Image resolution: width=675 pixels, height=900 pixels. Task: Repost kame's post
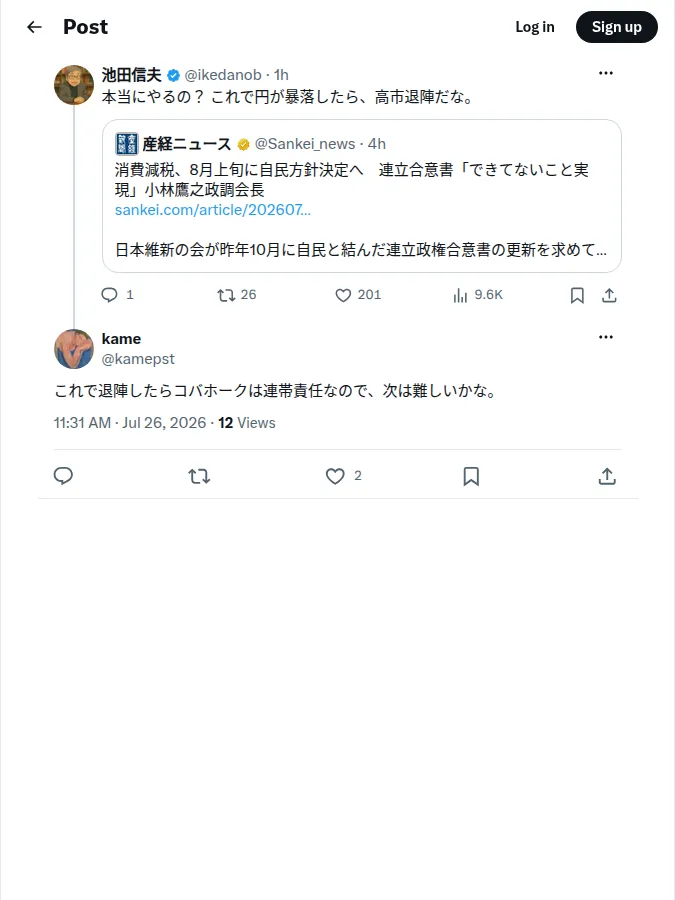coord(199,476)
